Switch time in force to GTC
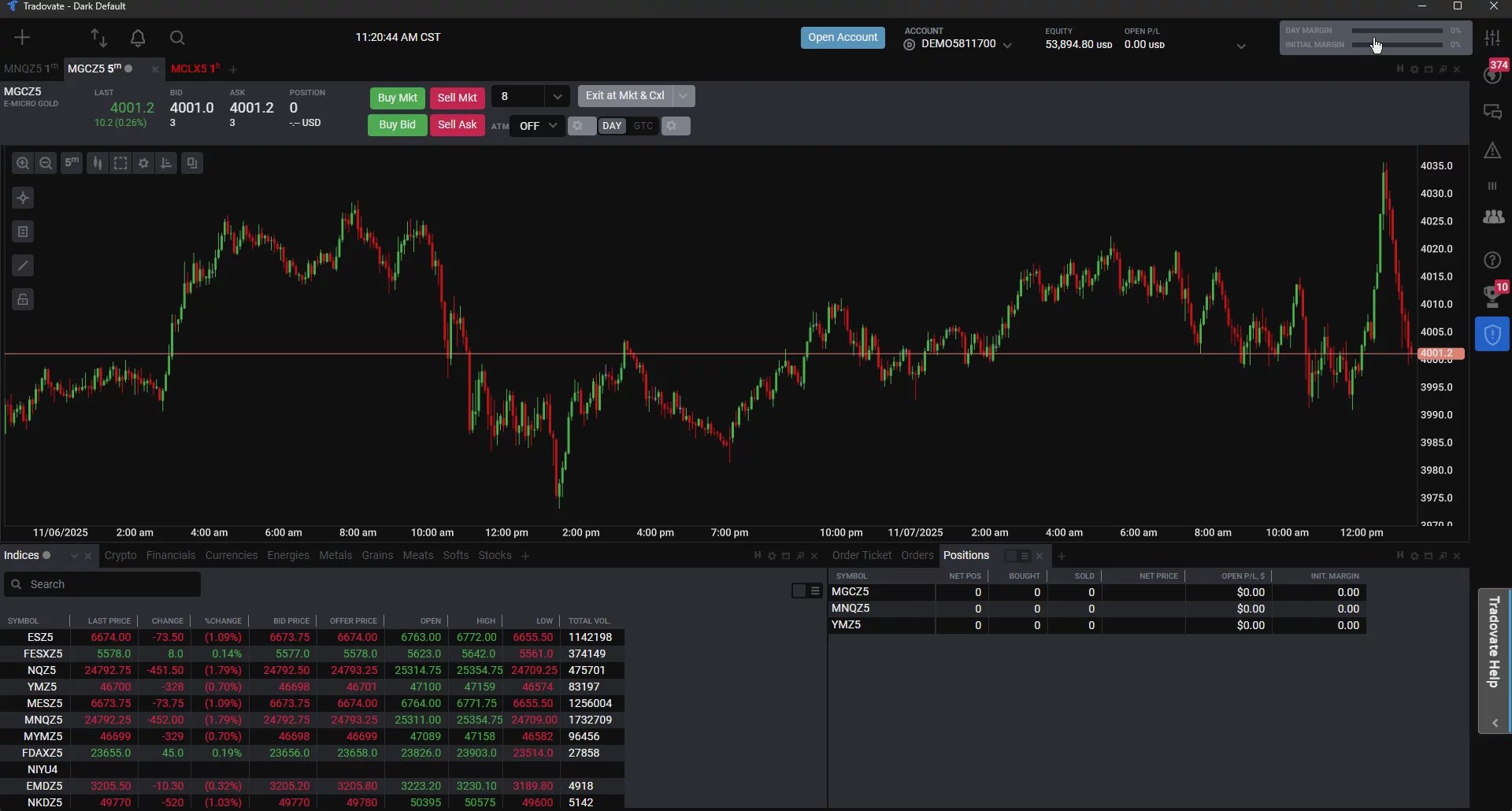 pyautogui.click(x=643, y=126)
